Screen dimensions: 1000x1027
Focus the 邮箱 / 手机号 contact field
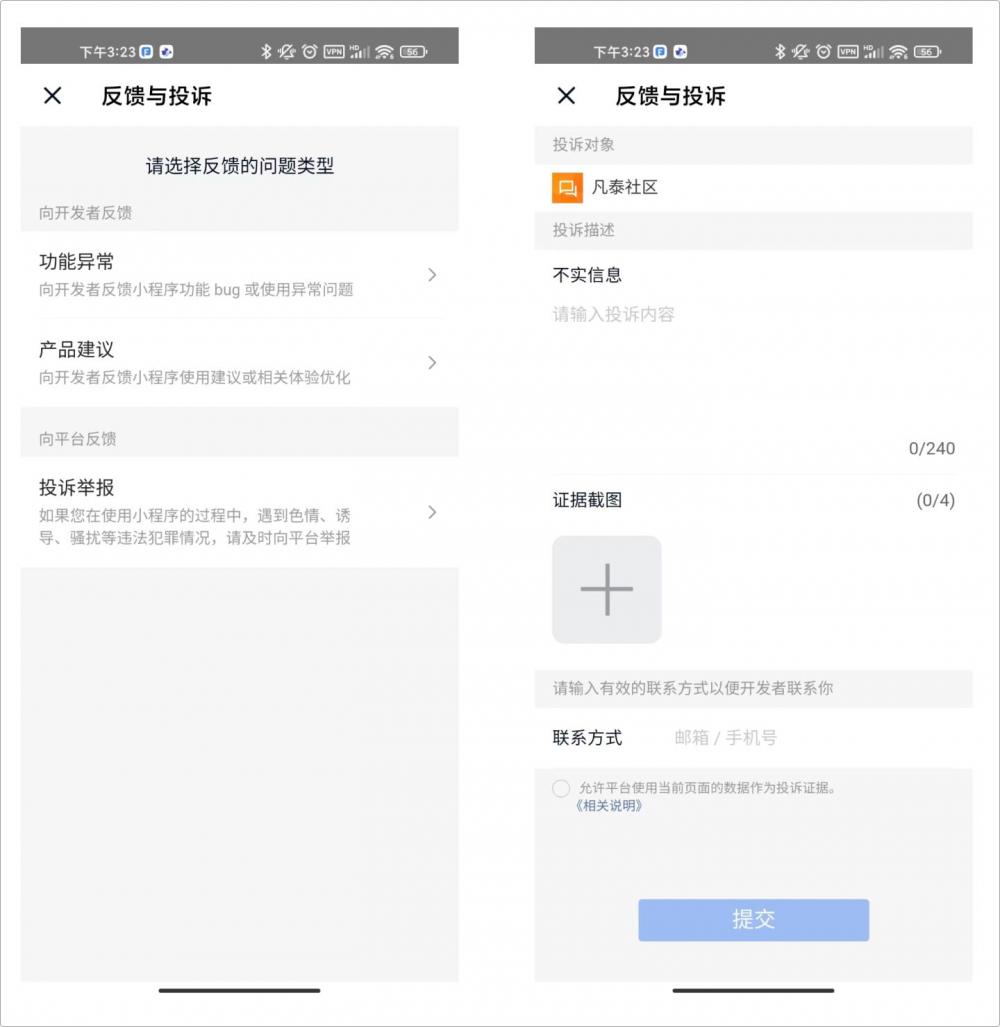pyautogui.click(x=812, y=738)
